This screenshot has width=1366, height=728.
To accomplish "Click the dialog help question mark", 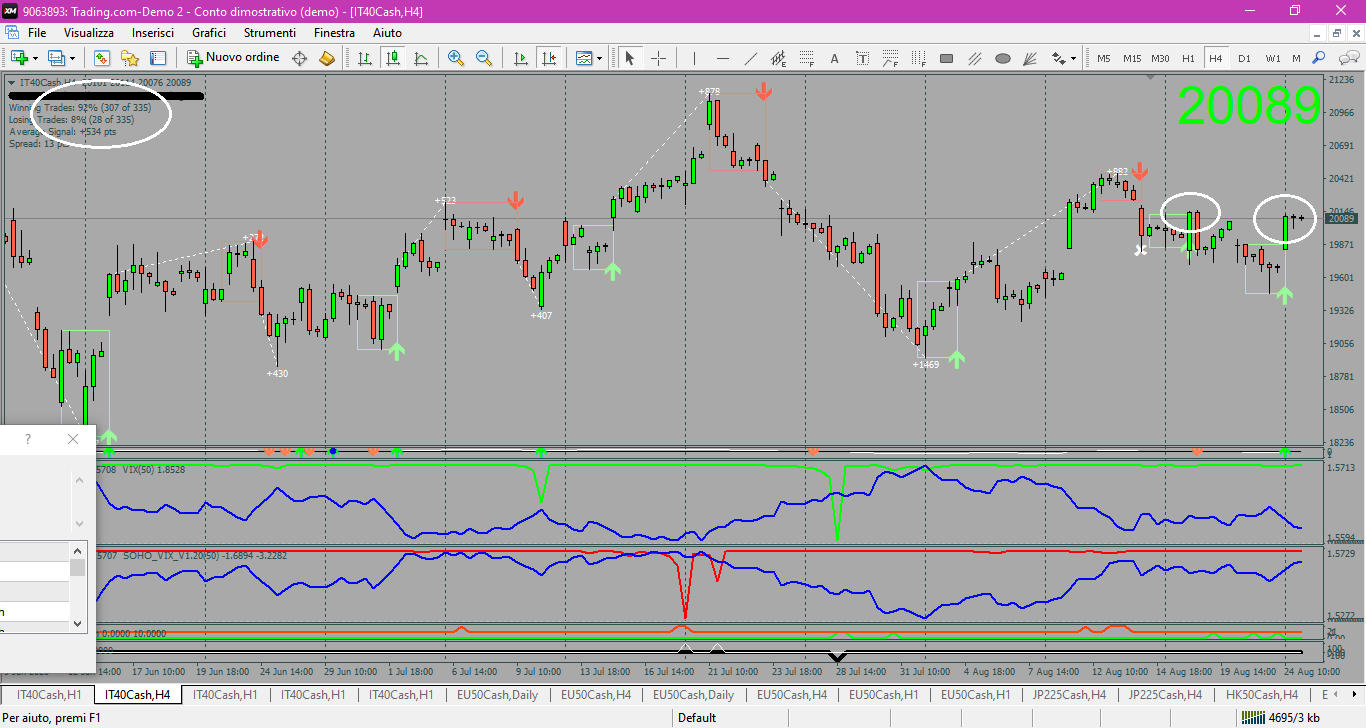I will click(x=28, y=439).
